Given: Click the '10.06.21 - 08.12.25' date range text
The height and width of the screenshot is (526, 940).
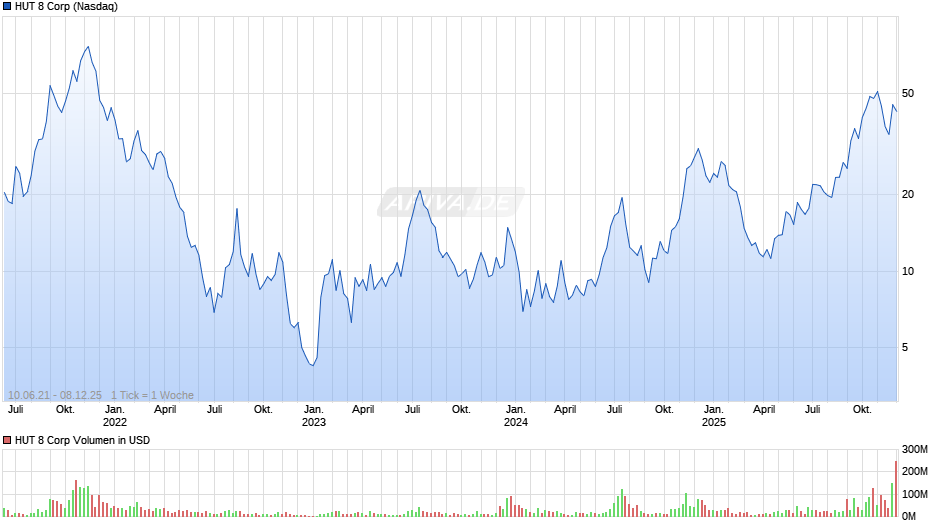Looking at the screenshot, I should point(55,395).
